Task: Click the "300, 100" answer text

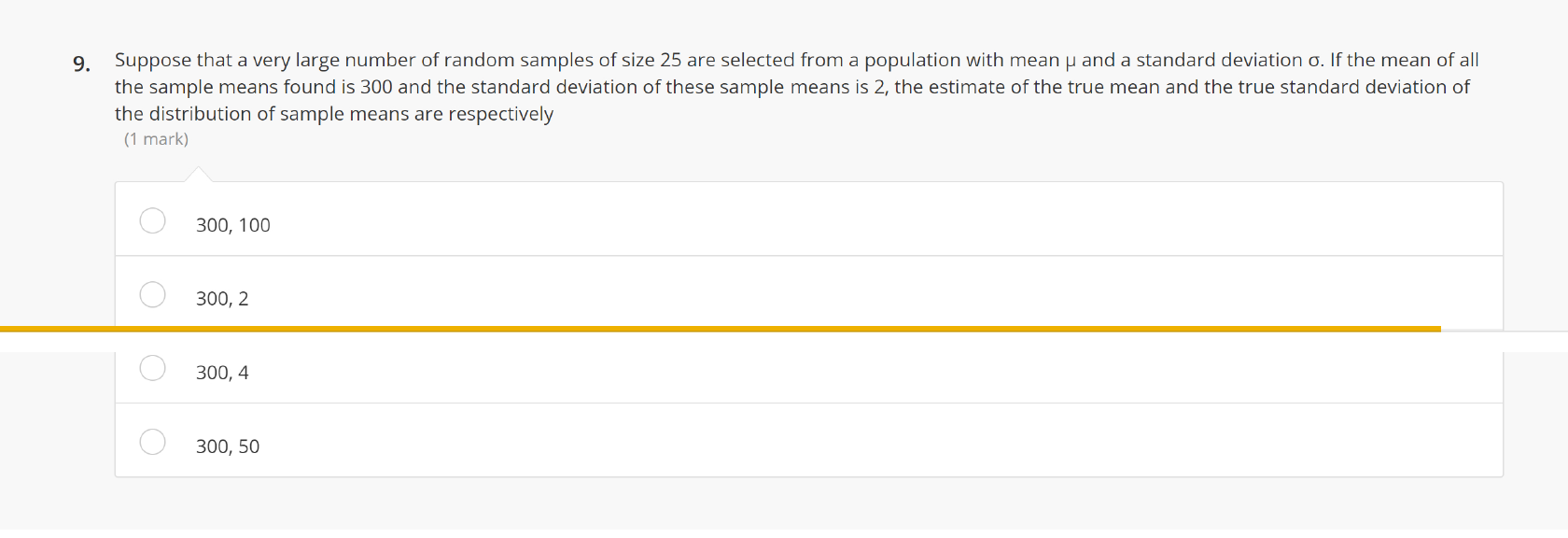Action: coord(232,225)
